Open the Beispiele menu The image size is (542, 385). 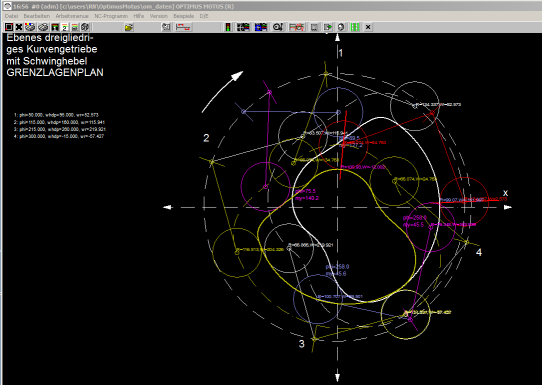(x=184, y=16)
